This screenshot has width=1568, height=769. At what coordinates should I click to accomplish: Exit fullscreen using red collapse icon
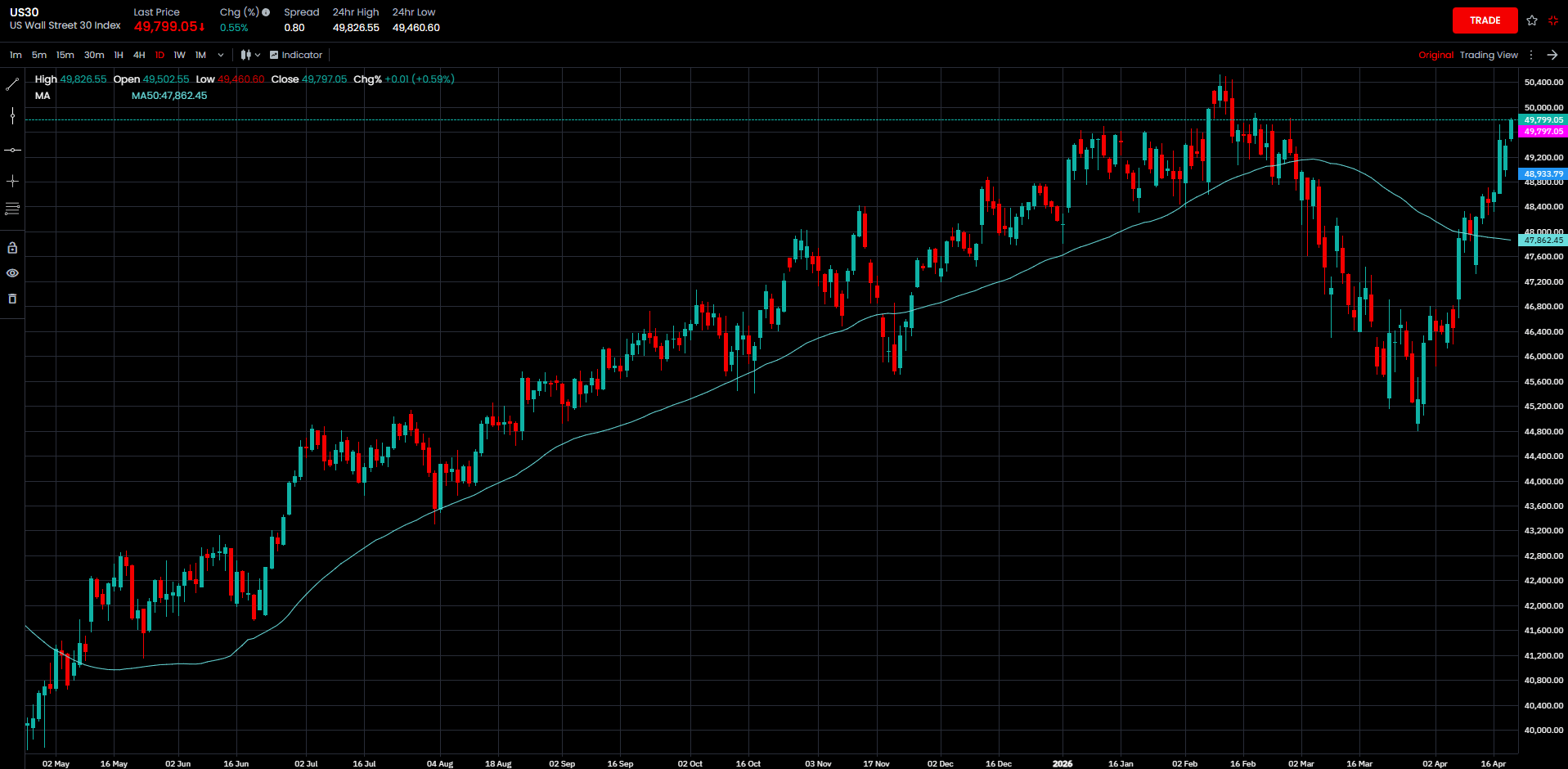click(x=1553, y=20)
